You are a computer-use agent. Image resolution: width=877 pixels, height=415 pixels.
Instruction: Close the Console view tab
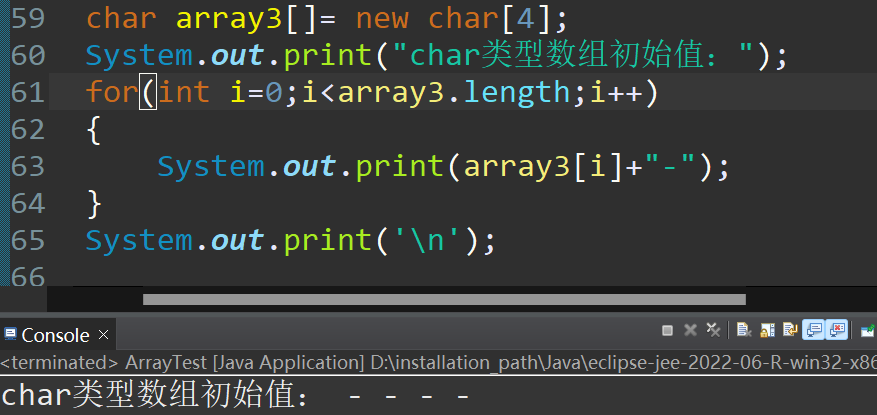[x=103, y=334]
